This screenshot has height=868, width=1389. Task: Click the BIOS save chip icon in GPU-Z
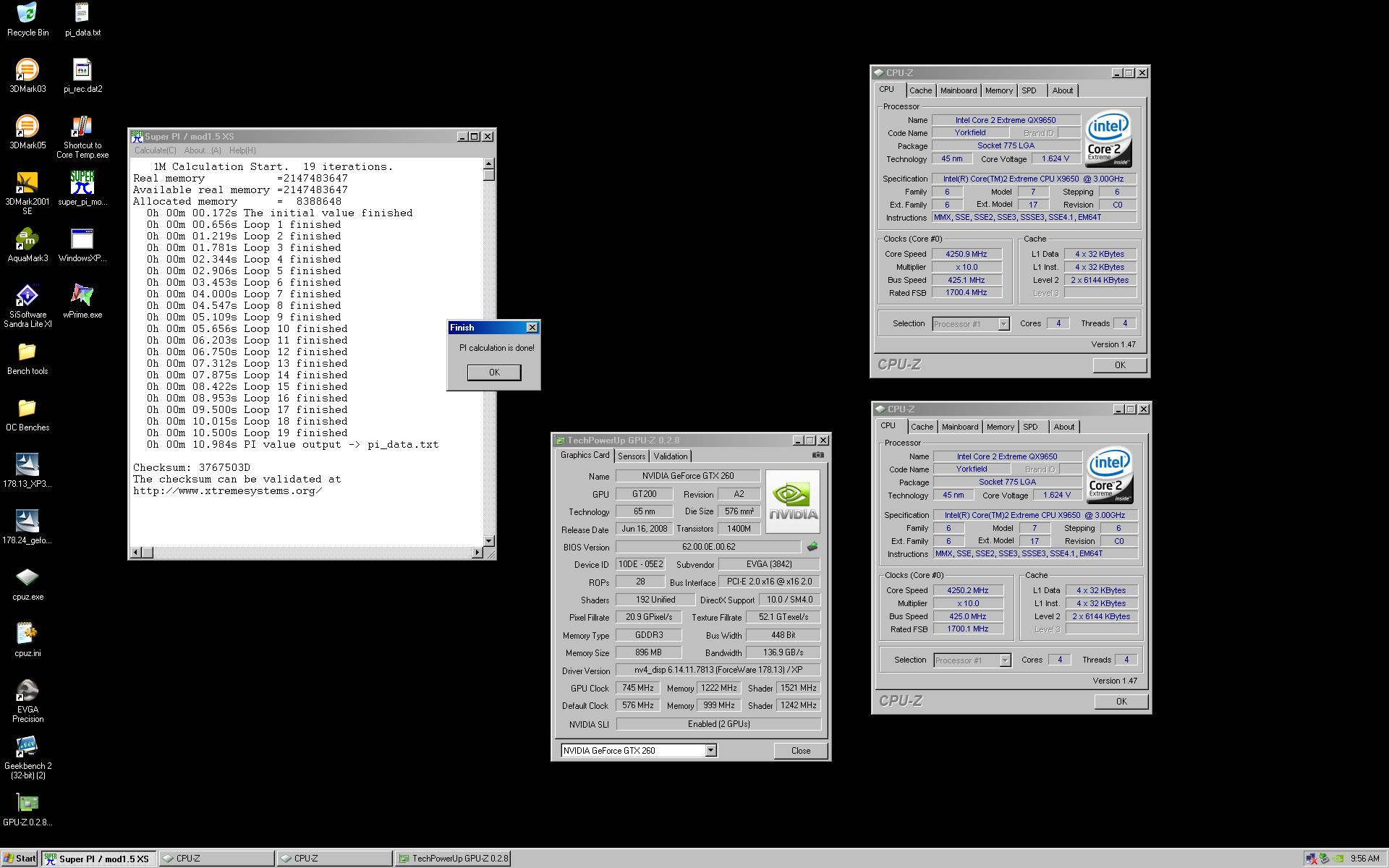pos(812,547)
